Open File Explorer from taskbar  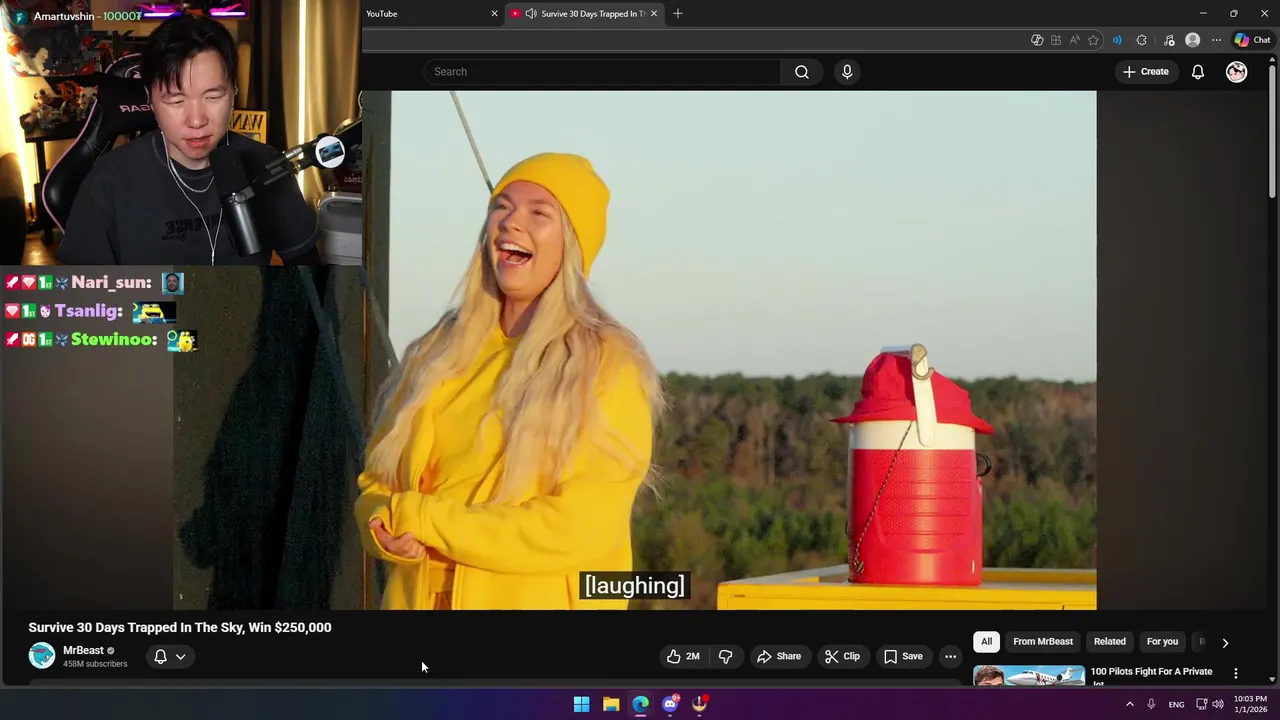click(611, 704)
